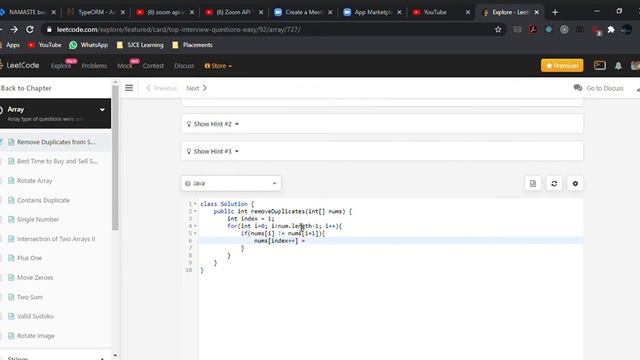Fold code at line 4 arrow

195,226
